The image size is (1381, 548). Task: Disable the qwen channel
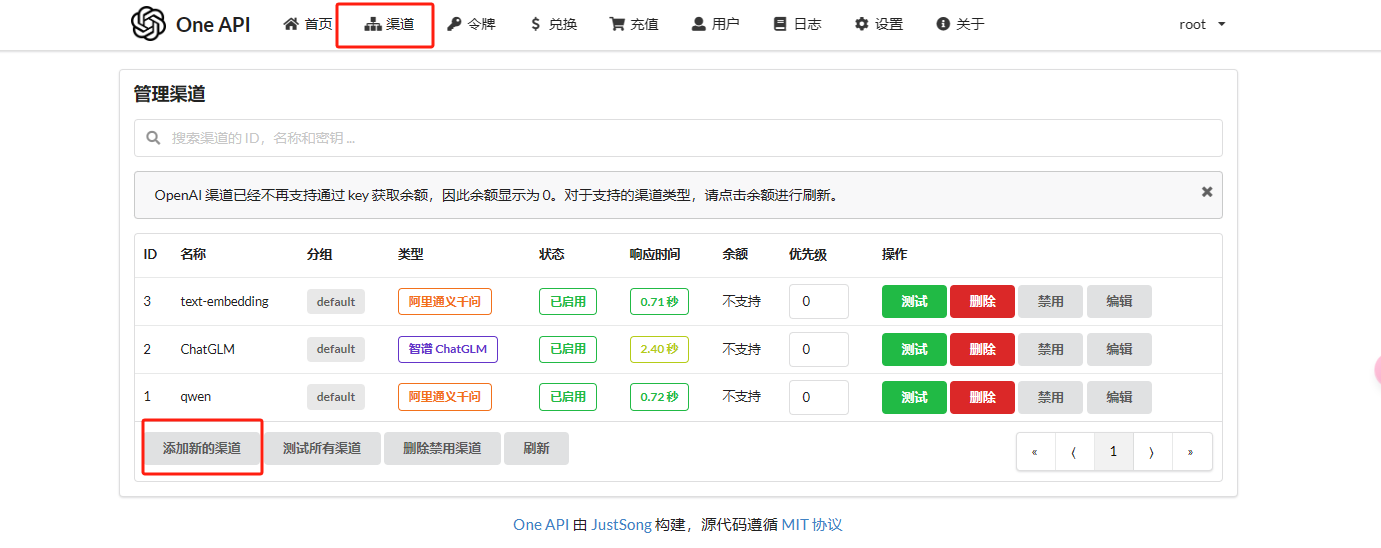click(x=1050, y=397)
